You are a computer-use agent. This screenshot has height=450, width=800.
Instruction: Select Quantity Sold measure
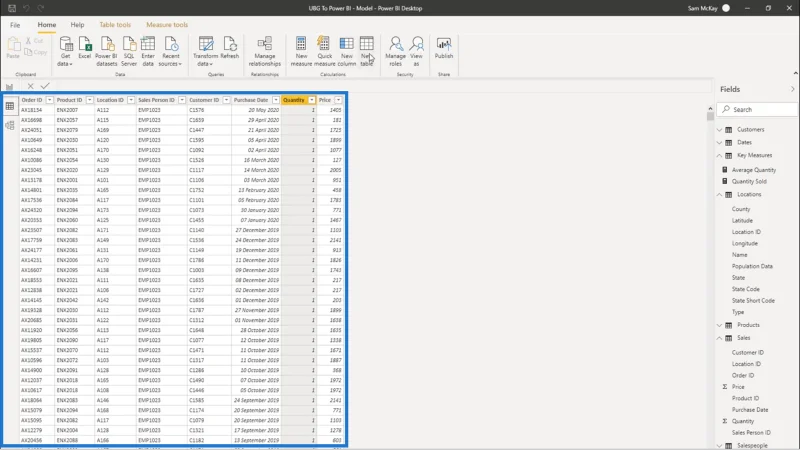pos(749,181)
